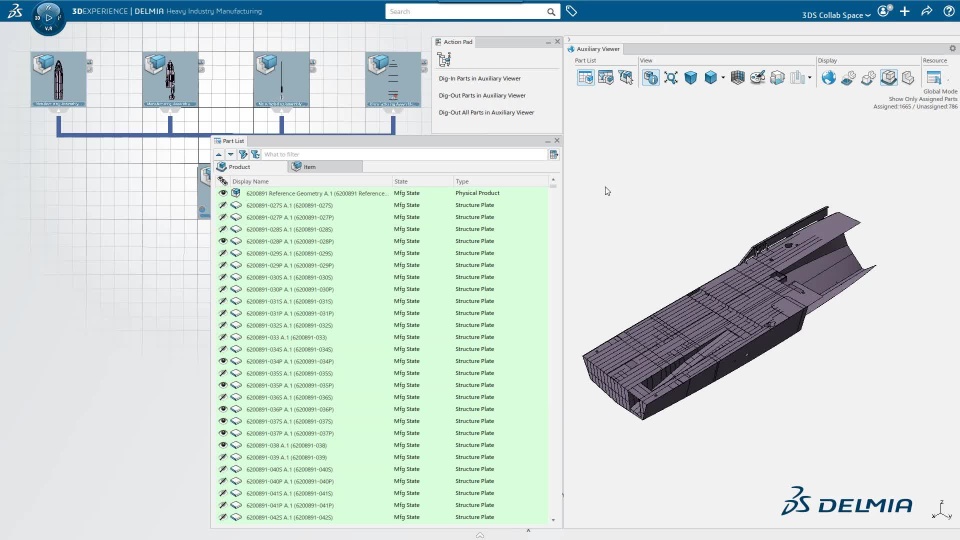Switch to the Item tab

[x=325, y=167]
